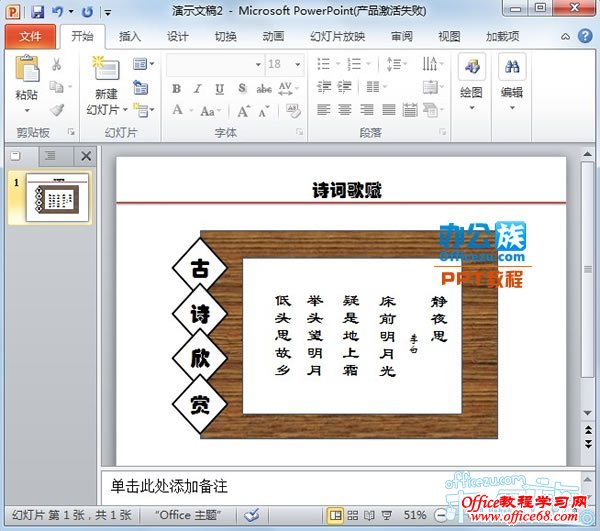Open the Insert (插入) ribbon tab

(130, 37)
